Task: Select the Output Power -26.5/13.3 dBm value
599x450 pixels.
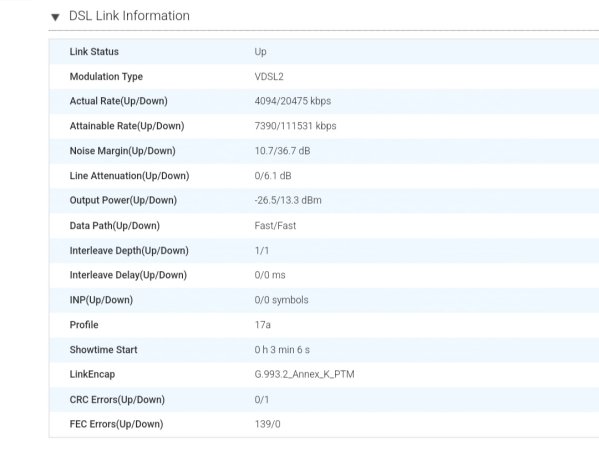Action: [288, 200]
